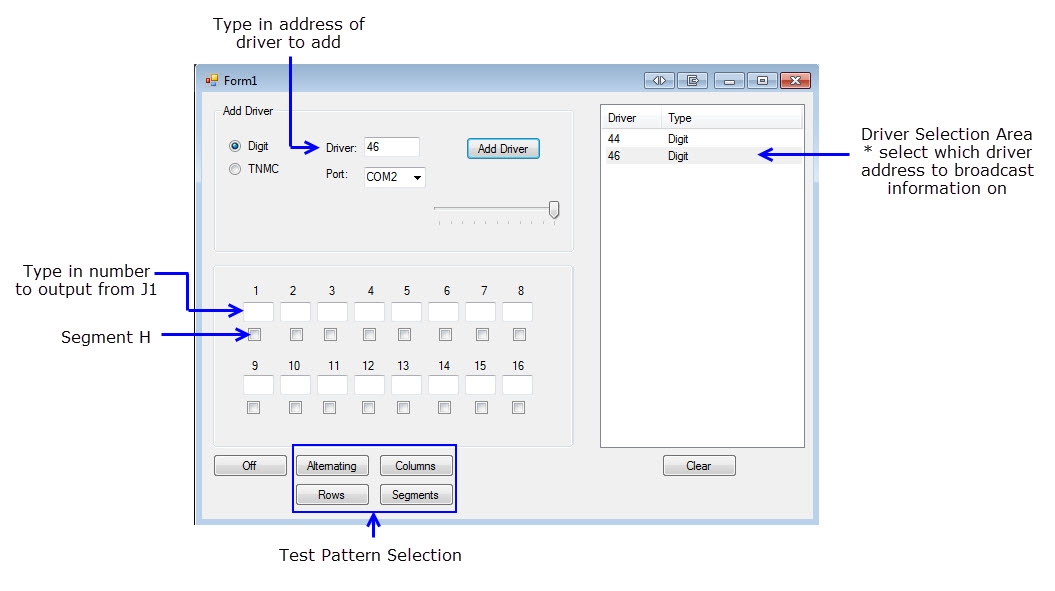The image size is (1055, 591).
Task: Enable the checkbox under digit 16
Action: point(518,408)
